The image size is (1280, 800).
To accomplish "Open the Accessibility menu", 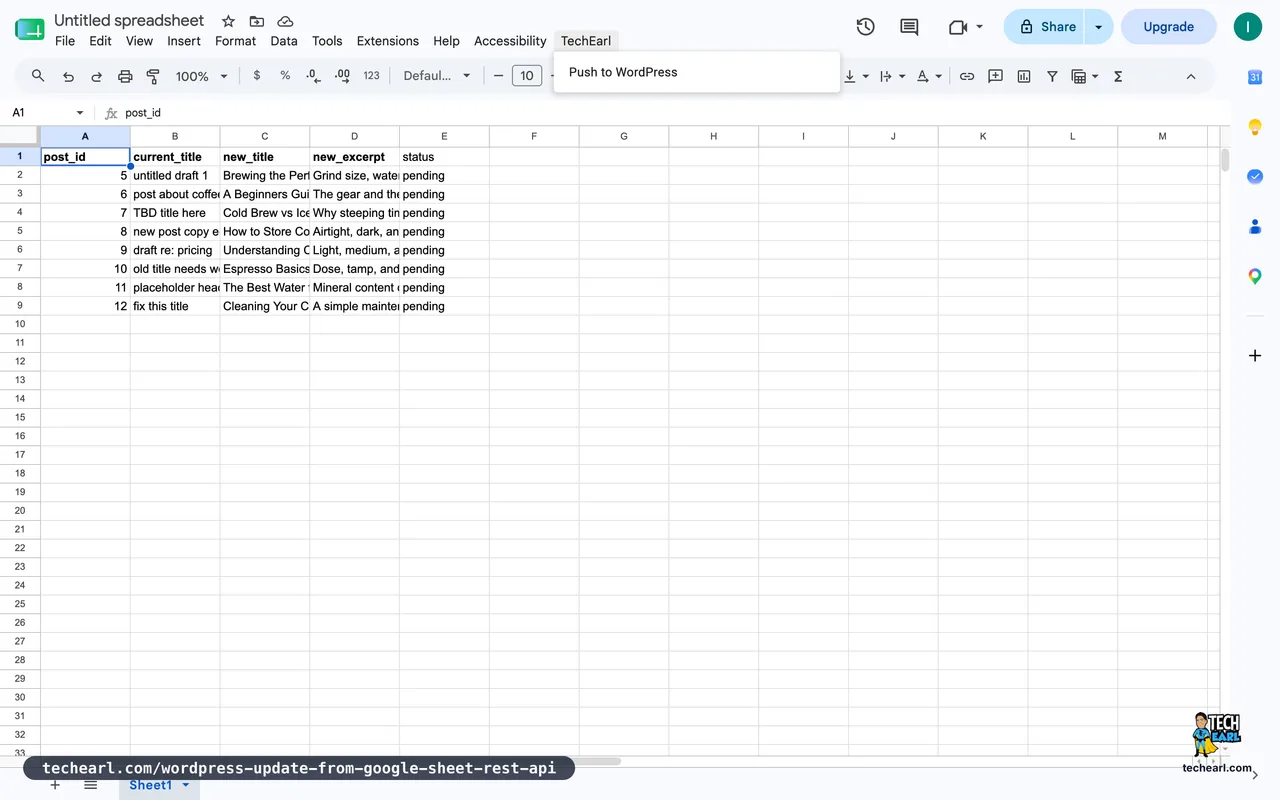I will (x=510, y=41).
